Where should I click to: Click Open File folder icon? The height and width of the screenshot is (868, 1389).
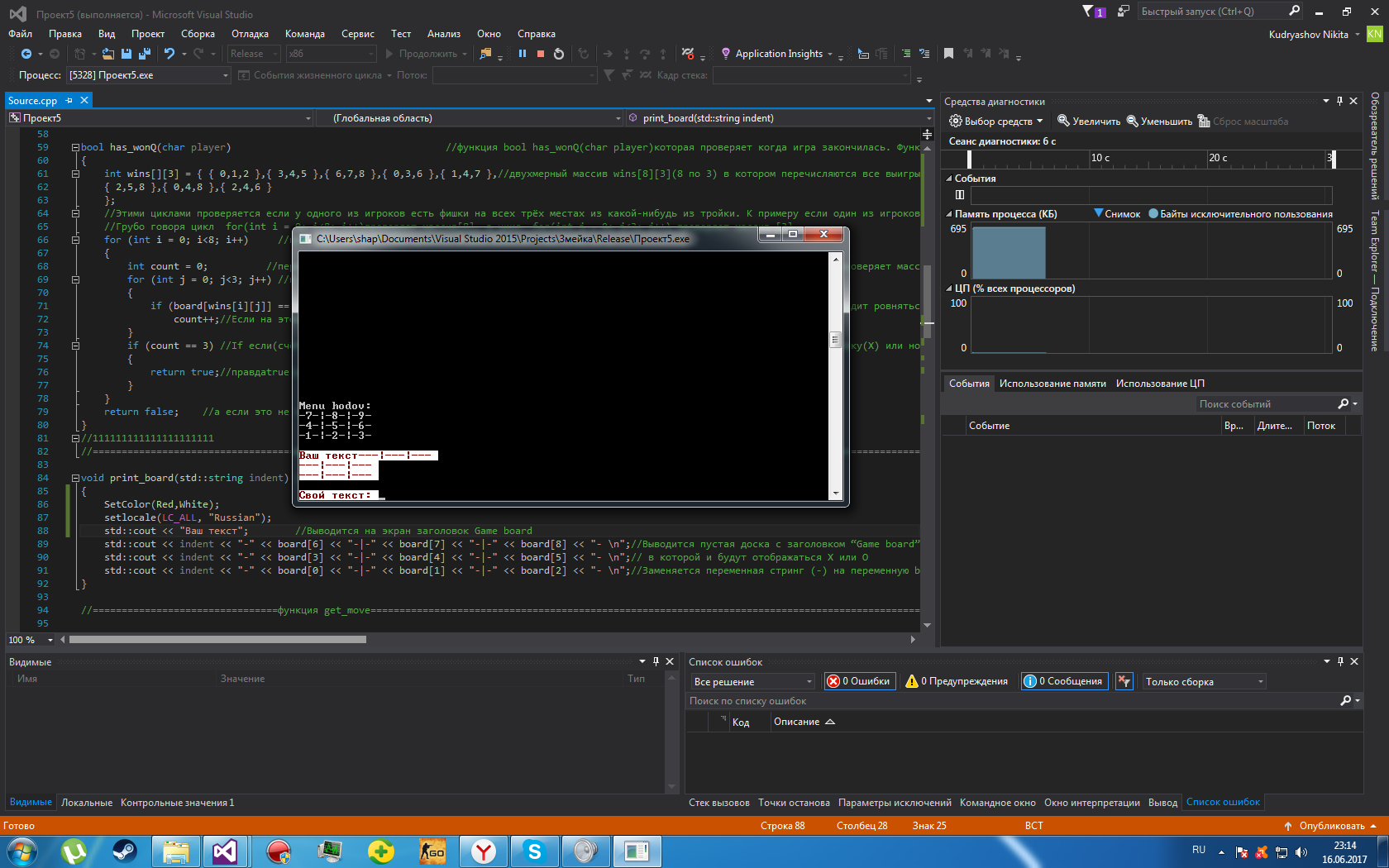click(x=108, y=54)
